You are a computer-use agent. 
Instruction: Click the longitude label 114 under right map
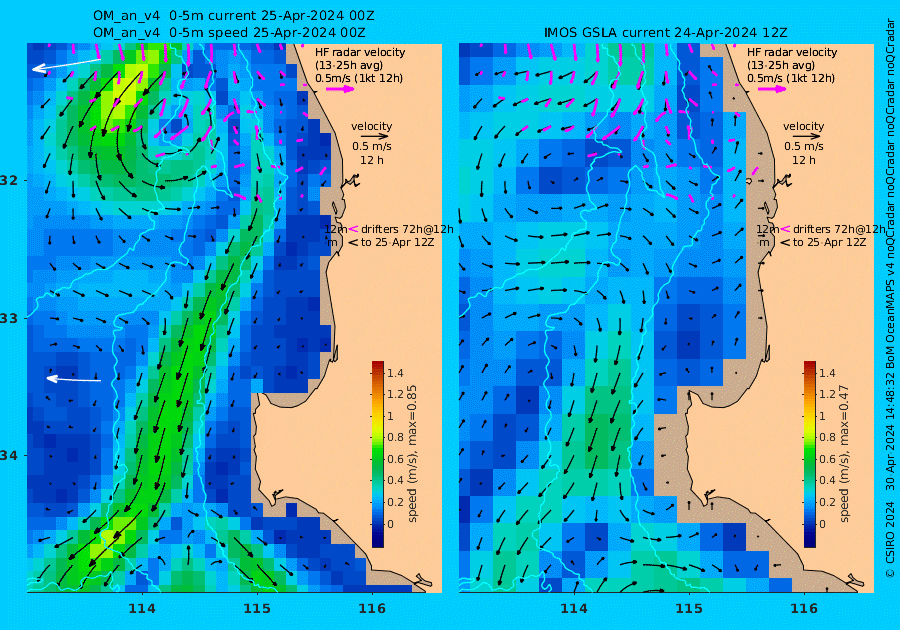point(573,609)
